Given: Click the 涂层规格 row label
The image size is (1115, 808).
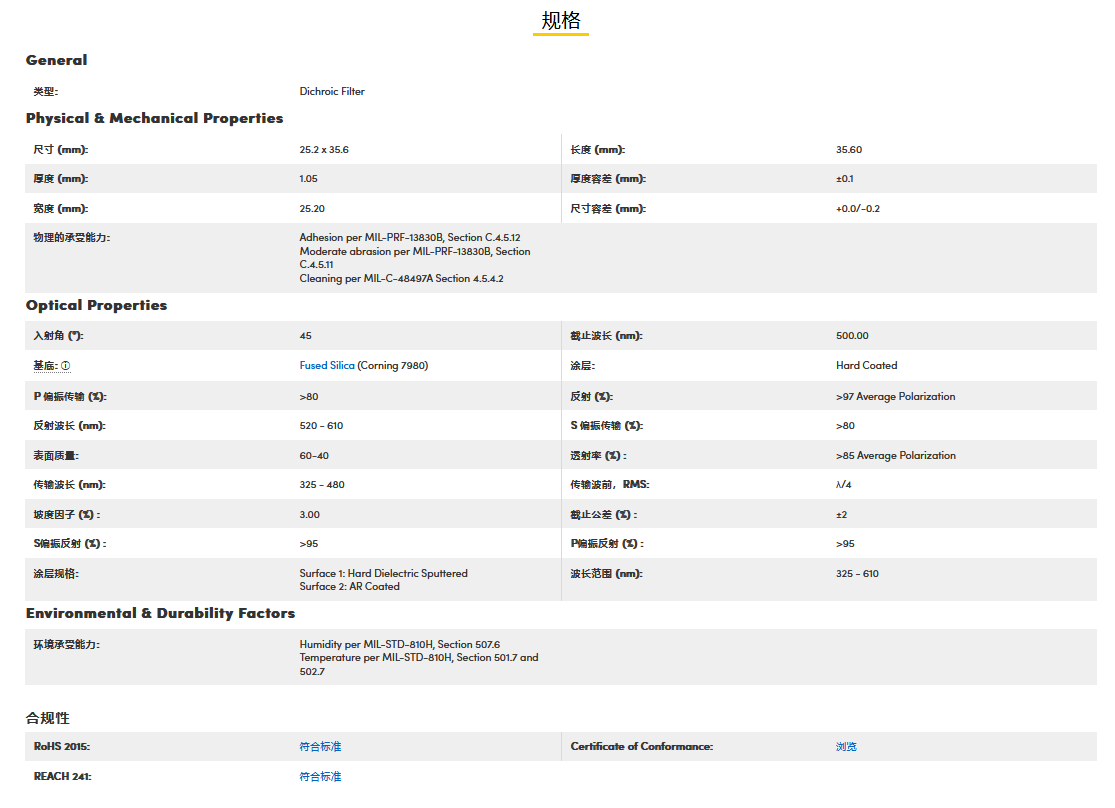Looking at the screenshot, I should coord(56,574).
